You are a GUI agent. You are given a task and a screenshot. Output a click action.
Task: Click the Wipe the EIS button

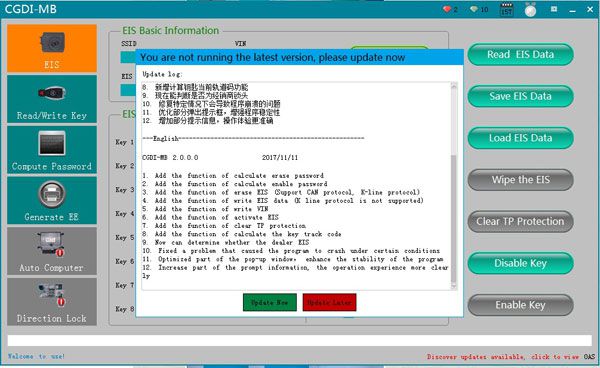click(520, 180)
